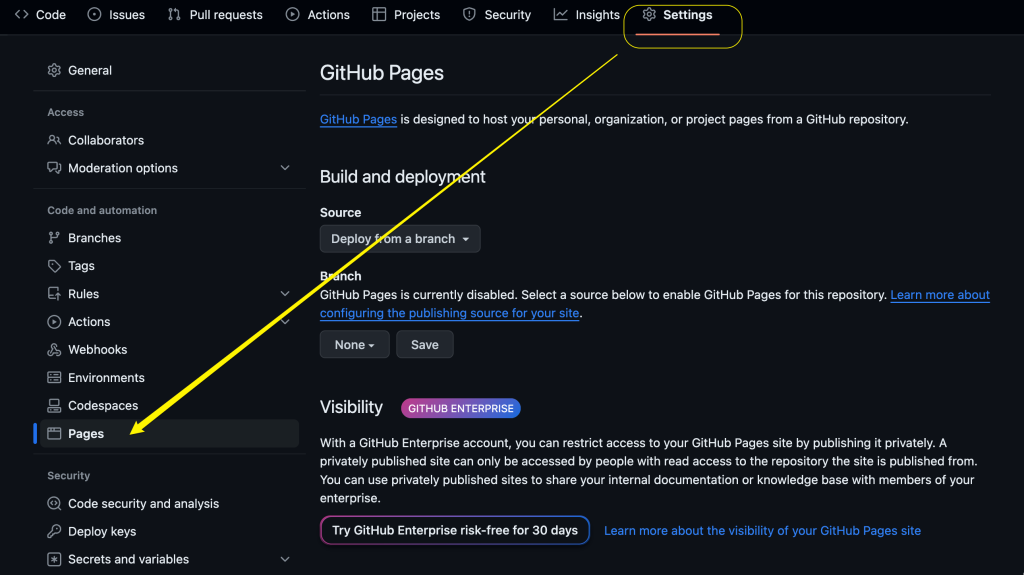1024x575 pixels.
Task: Click the Issues circle-dot icon
Action: [95, 14]
